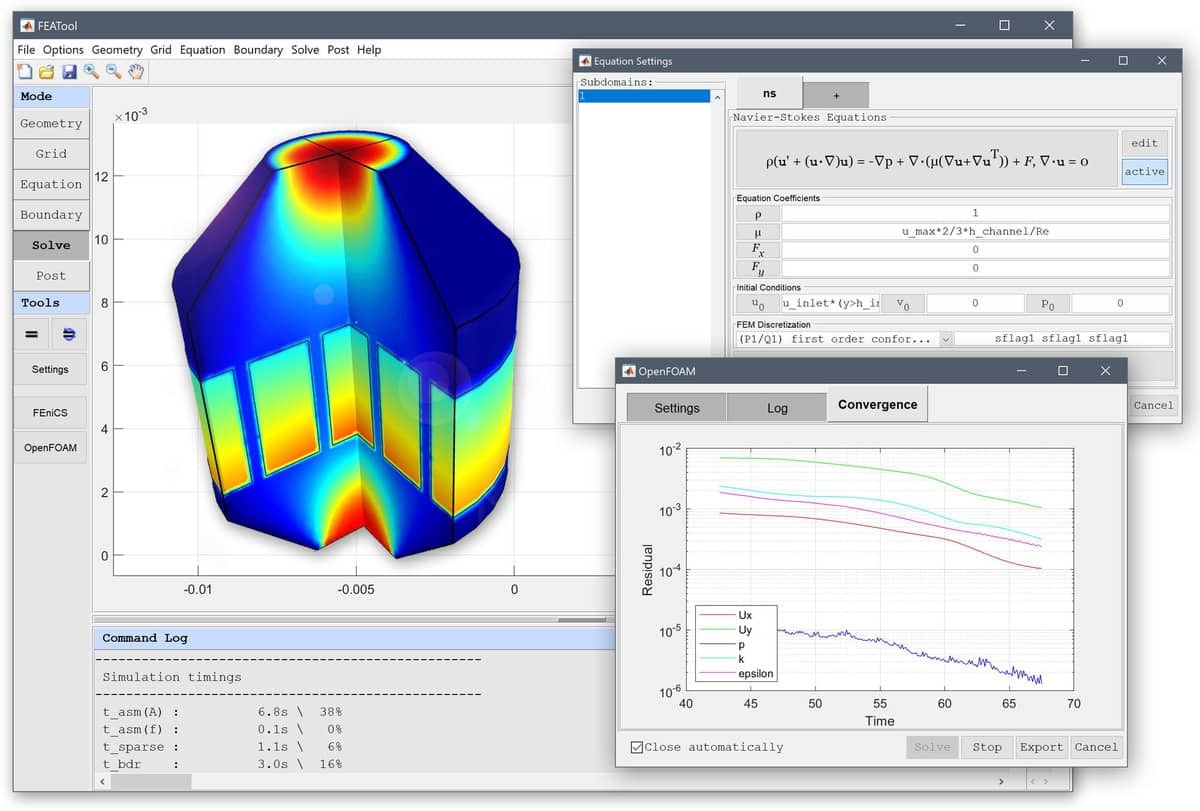Viewport: 1200px width, 811px height.
Task: Open the Boundary menu
Action: (x=259, y=49)
